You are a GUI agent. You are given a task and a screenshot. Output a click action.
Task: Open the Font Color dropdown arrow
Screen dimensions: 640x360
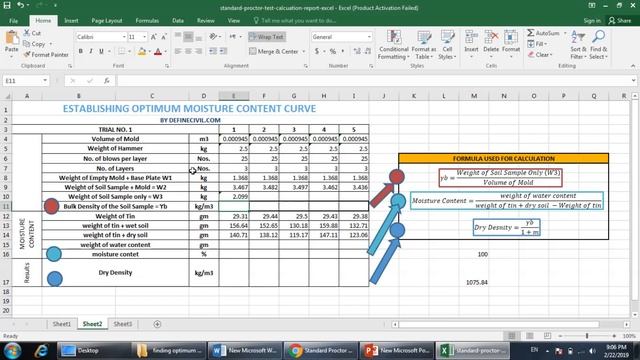[165, 51]
